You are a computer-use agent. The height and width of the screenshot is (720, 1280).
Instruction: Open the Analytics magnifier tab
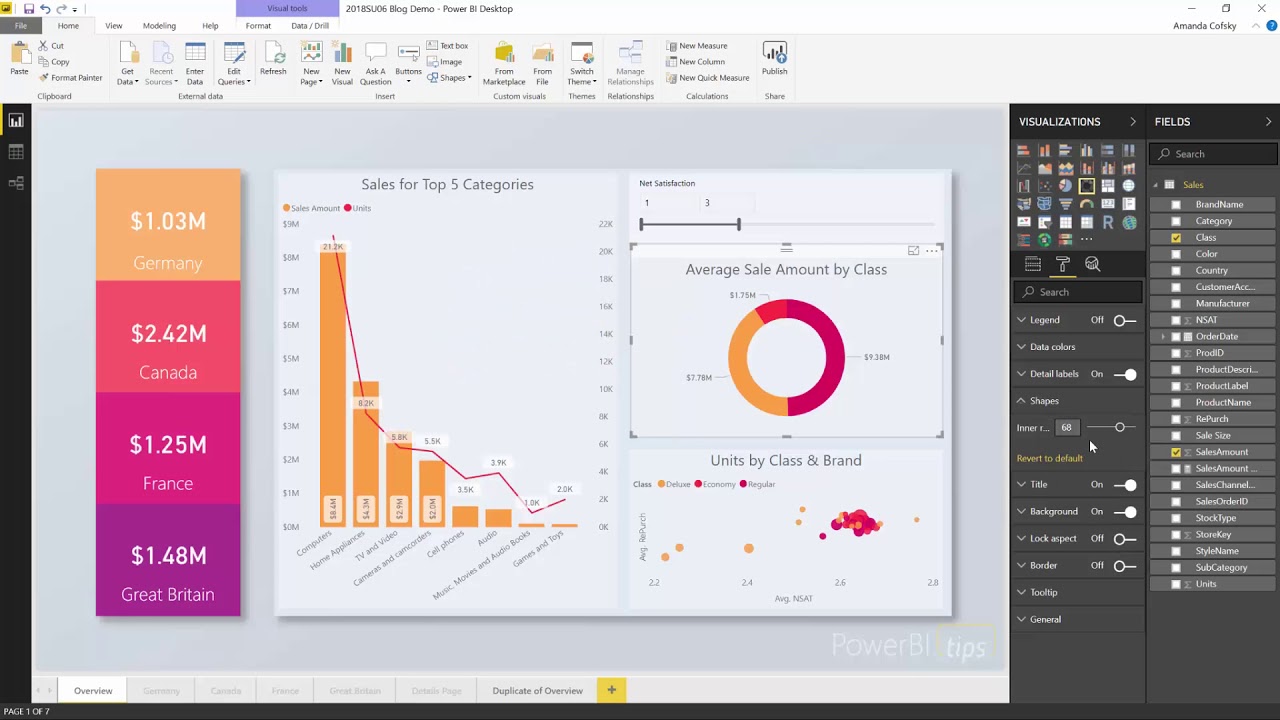(1092, 264)
